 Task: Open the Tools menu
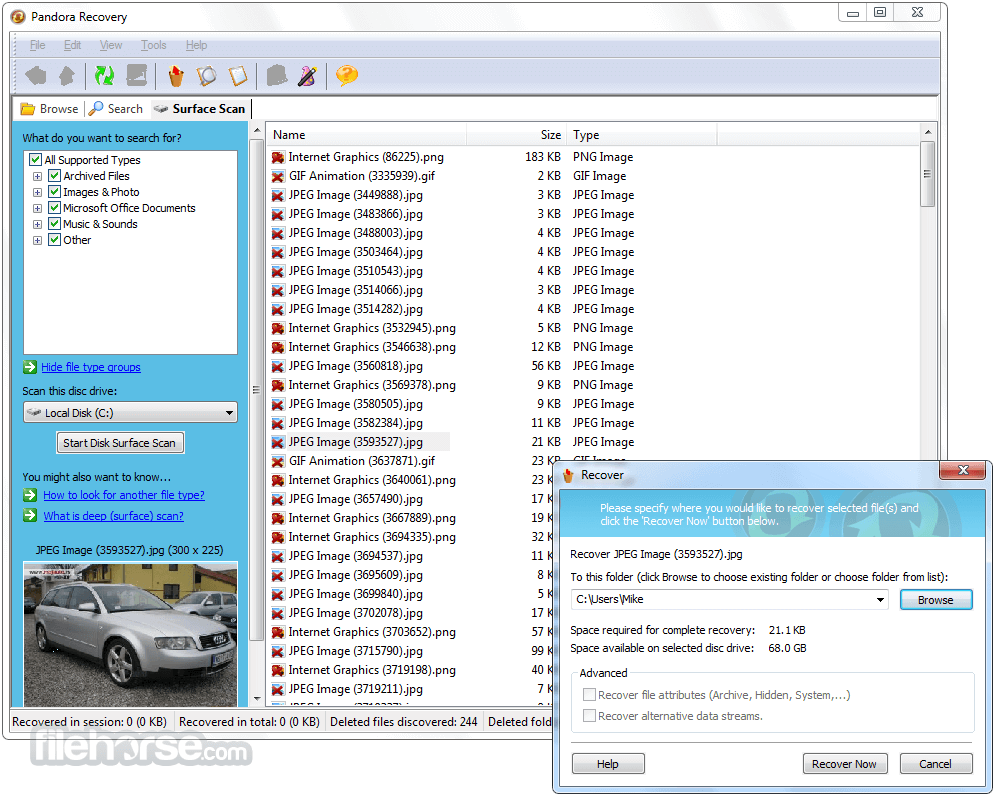coord(154,45)
